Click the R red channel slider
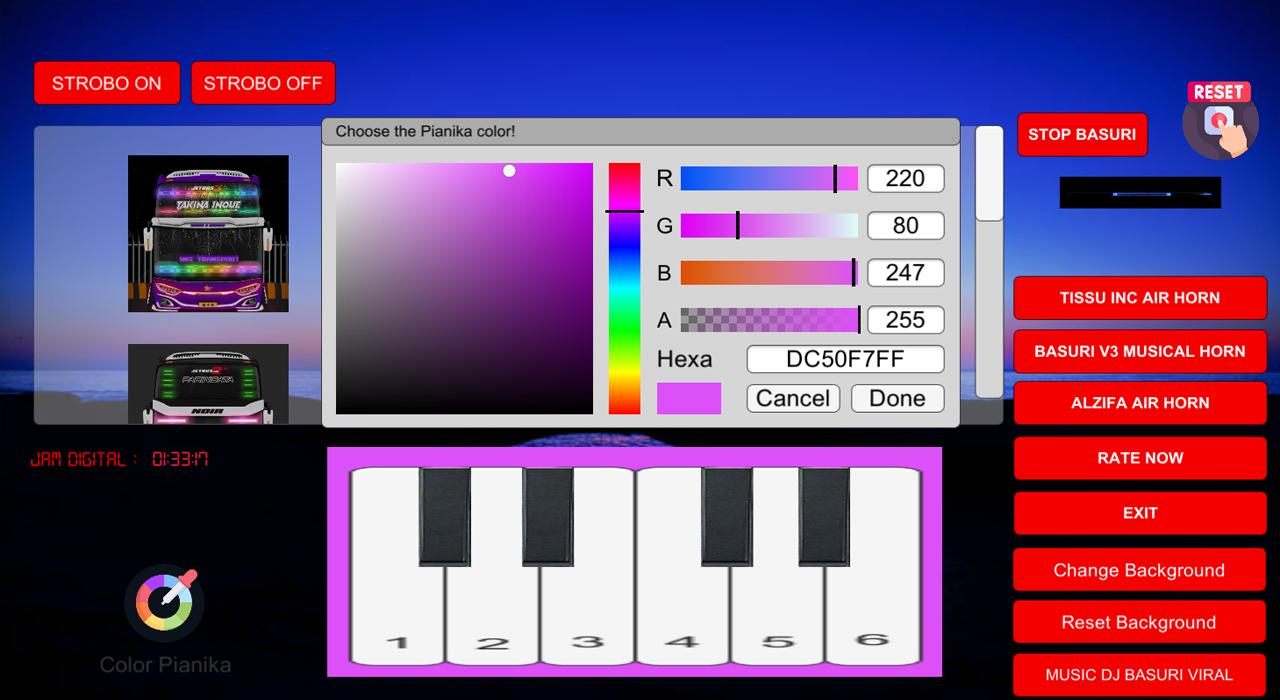This screenshot has height=700, width=1280. [769, 178]
